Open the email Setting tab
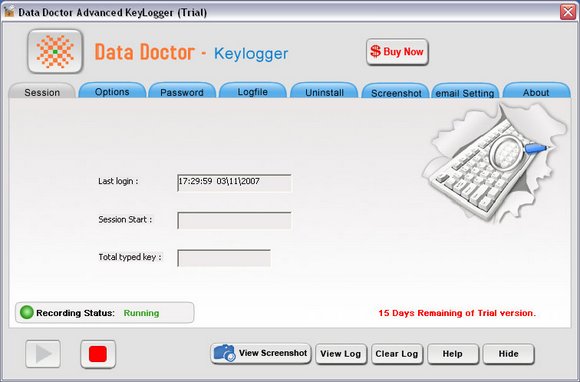Image resolution: width=580 pixels, height=382 pixels. coord(465,92)
